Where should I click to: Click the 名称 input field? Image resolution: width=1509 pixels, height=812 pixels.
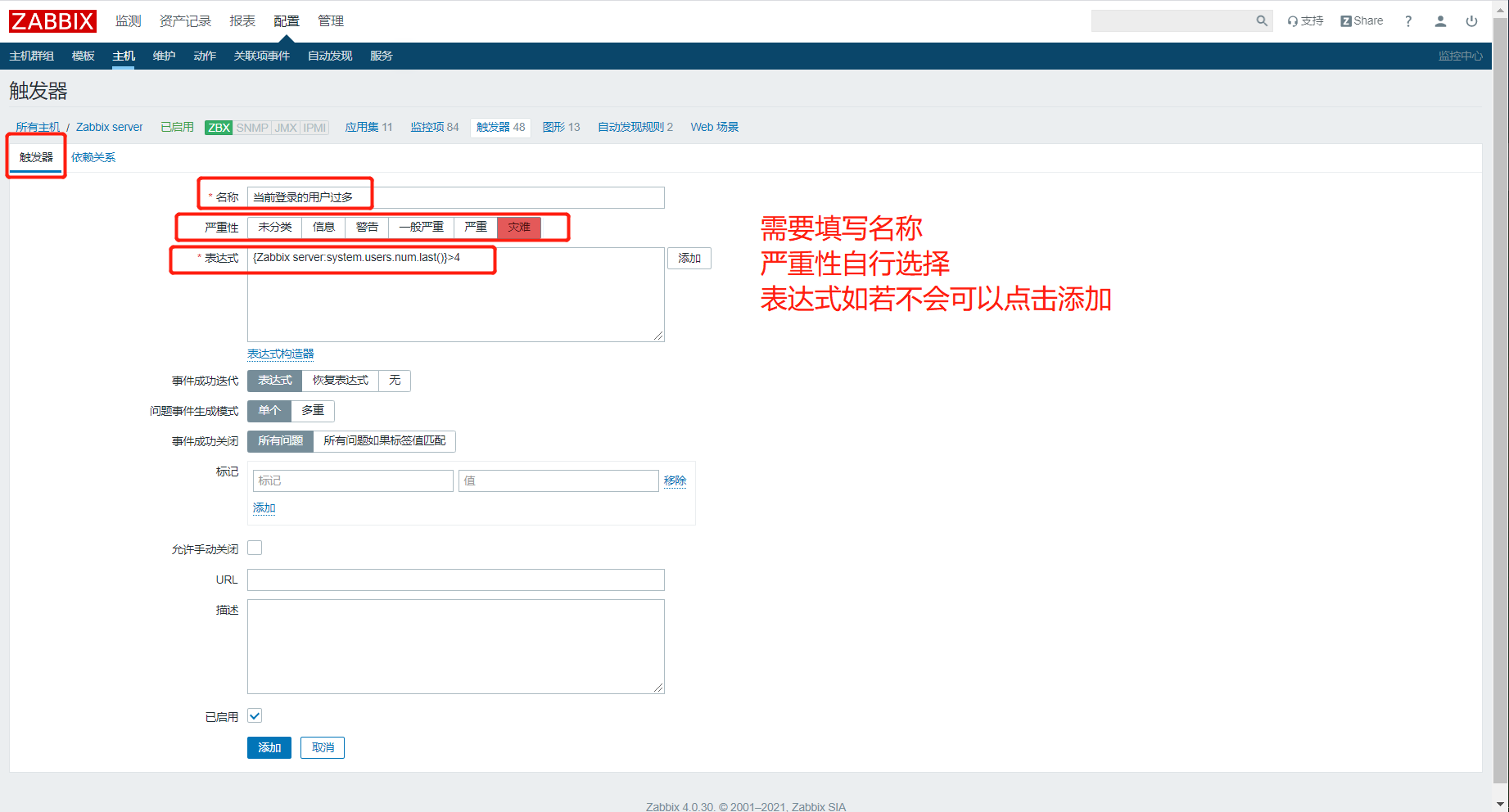pyautogui.click(x=456, y=197)
